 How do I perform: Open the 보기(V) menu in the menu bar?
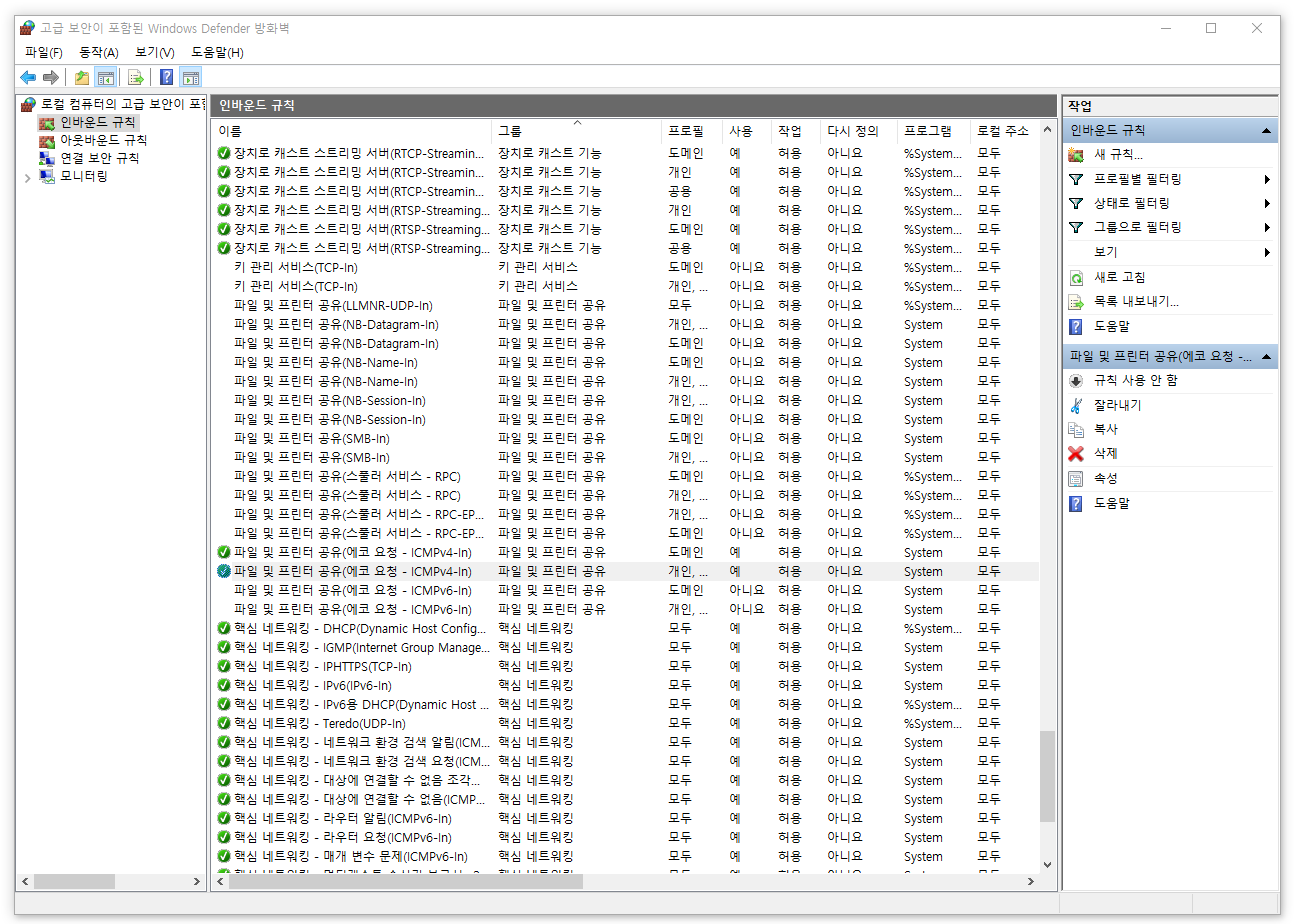tap(155, 52)
